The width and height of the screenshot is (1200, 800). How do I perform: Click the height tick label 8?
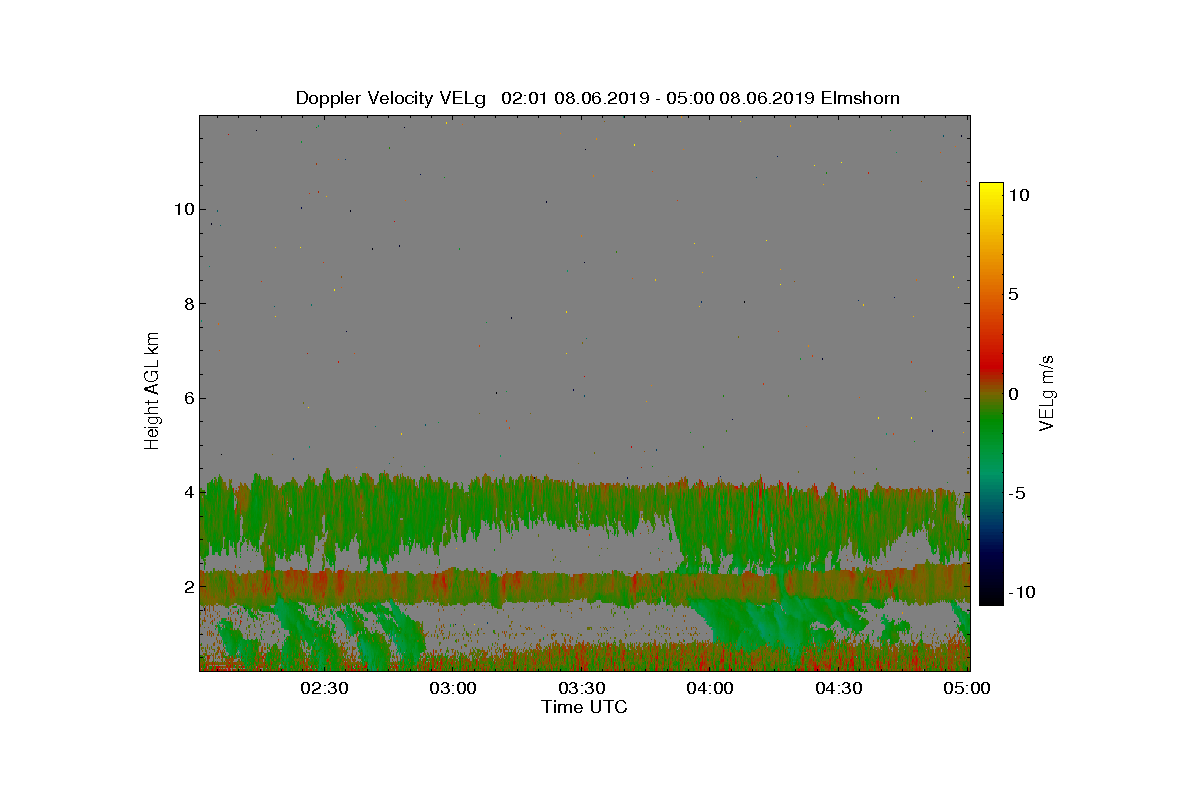(187, 304)
